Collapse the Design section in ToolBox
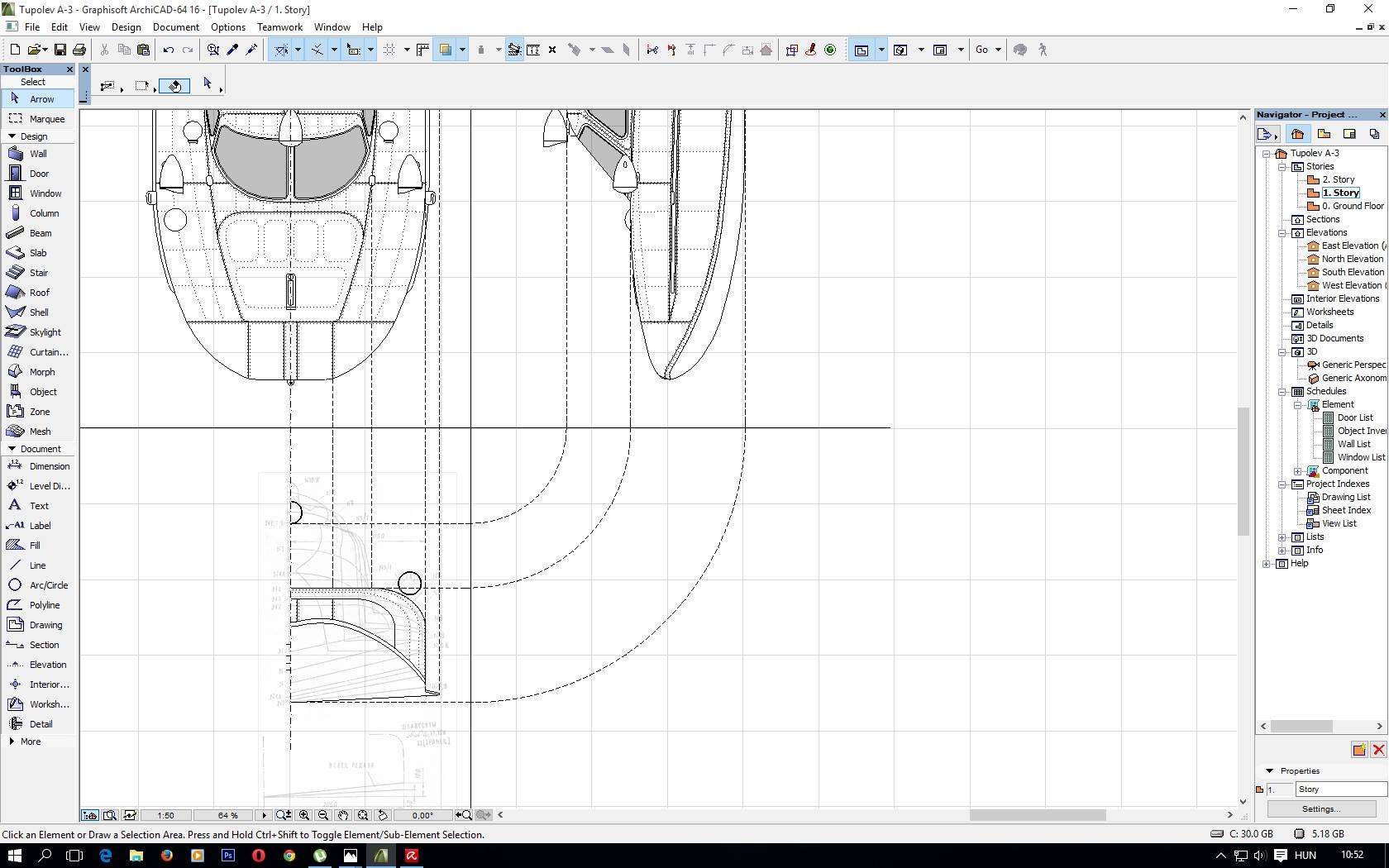 coord(12,136)
